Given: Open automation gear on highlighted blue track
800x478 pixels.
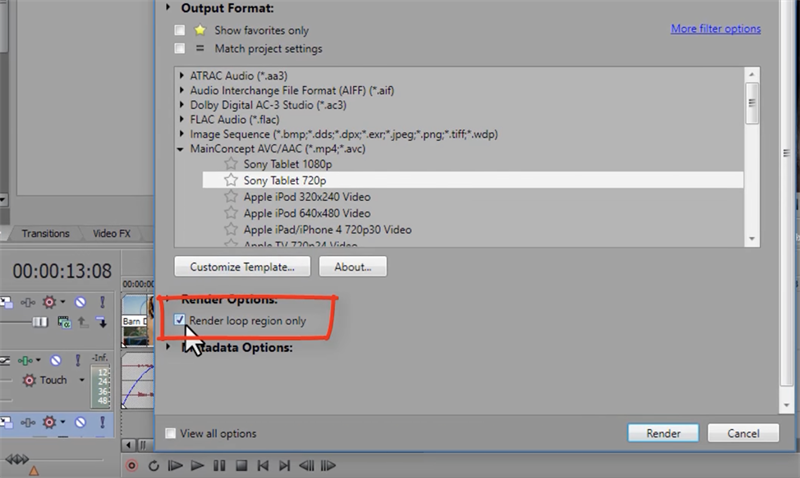Looking at the screenshot, I should [49, 422].
